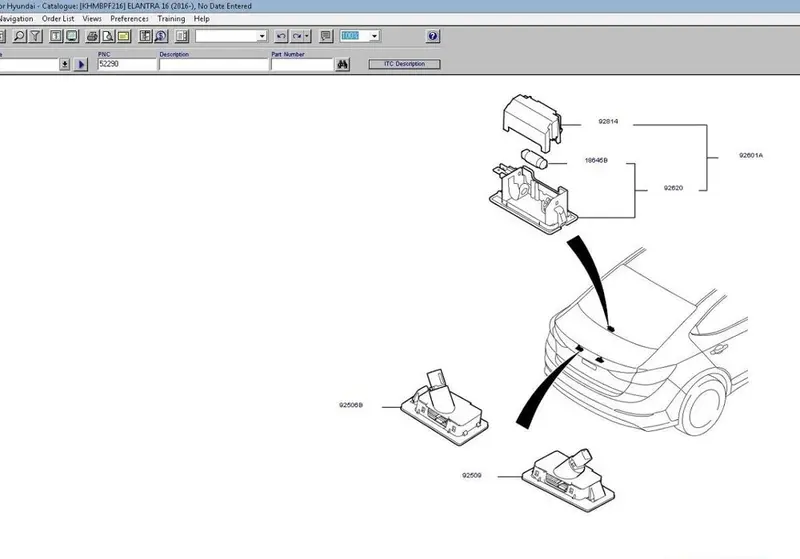Image resolution: width=800 pixels, height=559 pixels.
Task: Click the license lamp illustration near 92506B
Action: pyautogui.click(x=444, y=408)
